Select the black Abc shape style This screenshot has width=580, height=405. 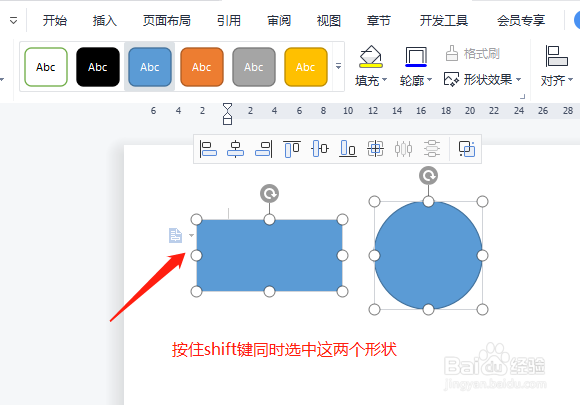click(x=98, y=67)
